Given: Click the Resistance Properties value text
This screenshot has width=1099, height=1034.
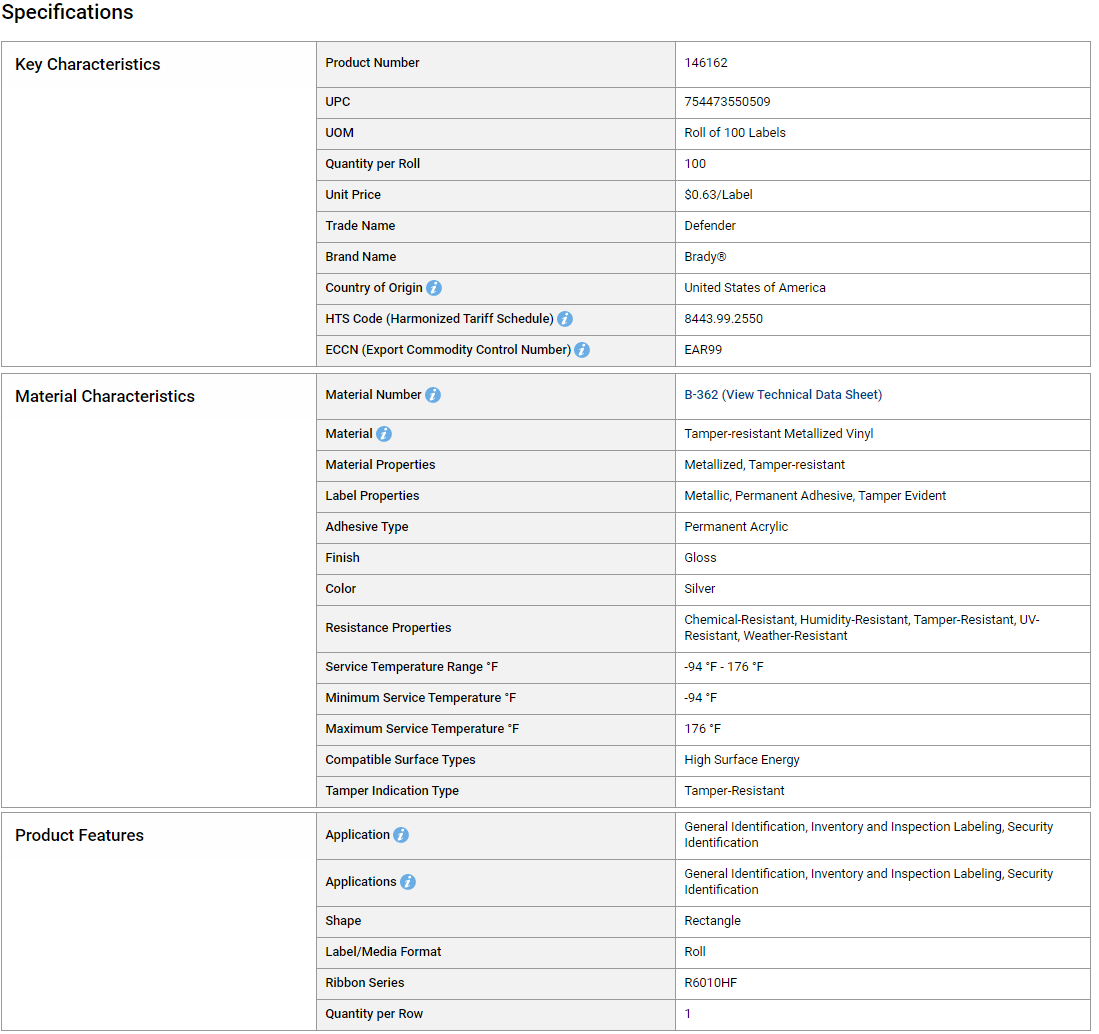Looking at the screenshot, I should pos(861,628).
